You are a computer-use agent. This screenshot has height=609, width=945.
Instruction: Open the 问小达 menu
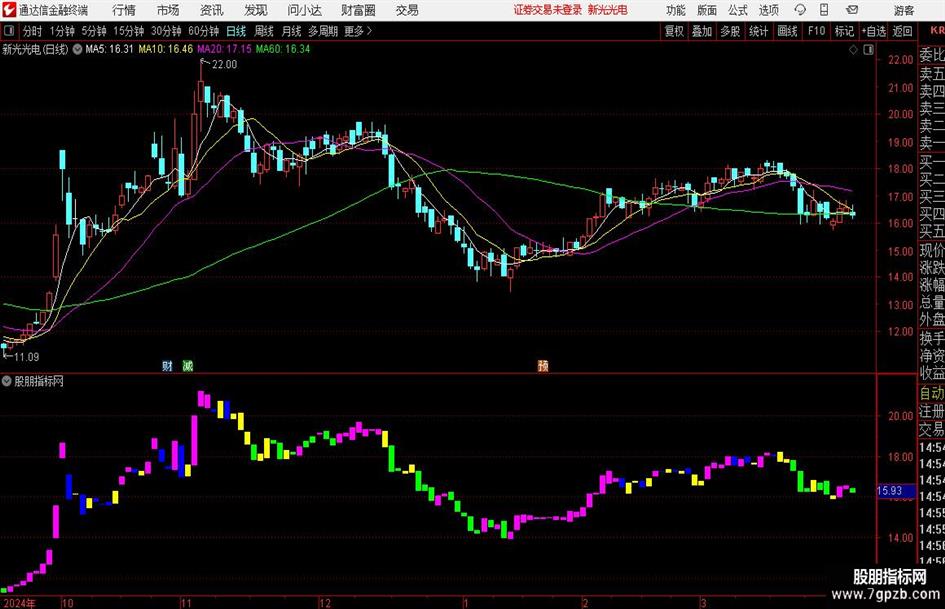tap(304, 10)
